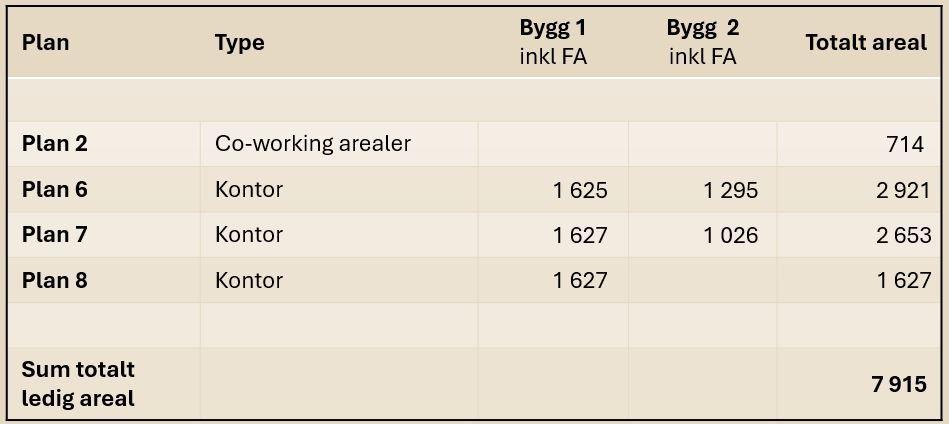Click the 1 295 Bygg 2 cell
The height and width of the screenshot is (424, 949).
(731, 191)
